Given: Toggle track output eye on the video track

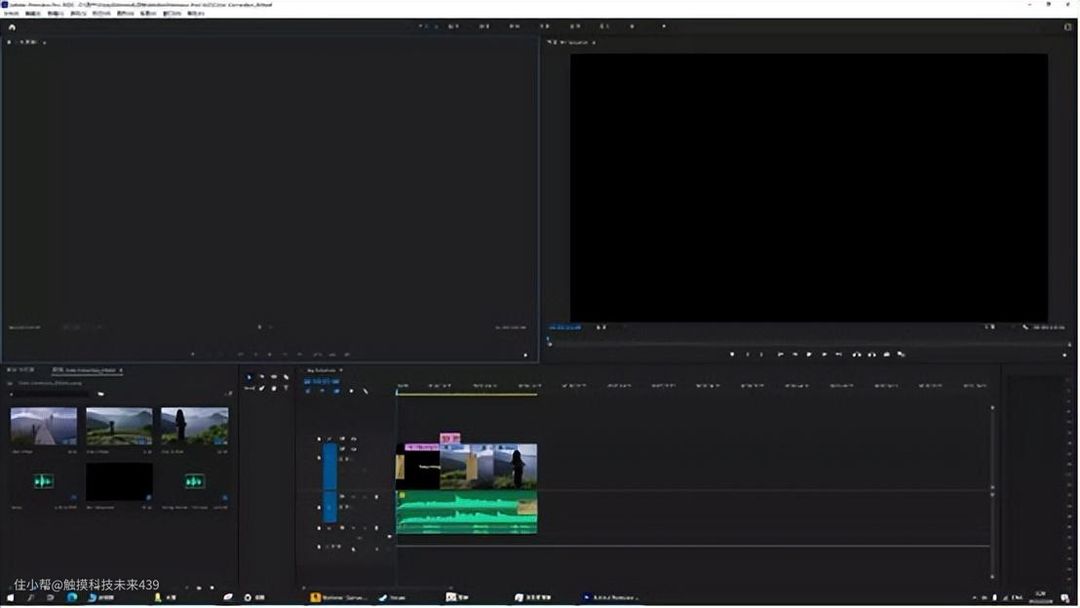Looking at the screenshot, I should (x=353, y=449).
